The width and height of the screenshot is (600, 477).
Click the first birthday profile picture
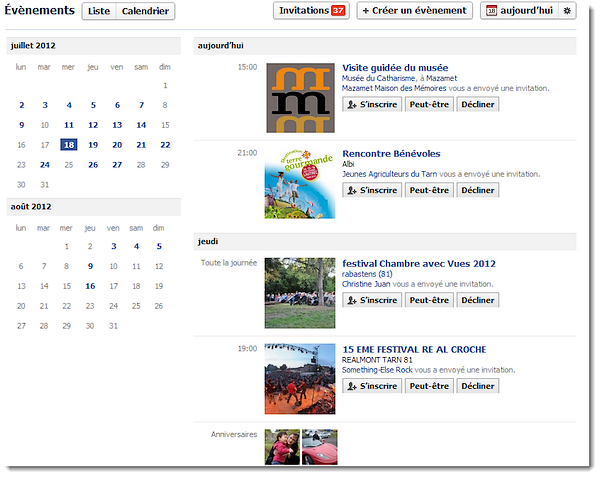click(x=281, y=446)
